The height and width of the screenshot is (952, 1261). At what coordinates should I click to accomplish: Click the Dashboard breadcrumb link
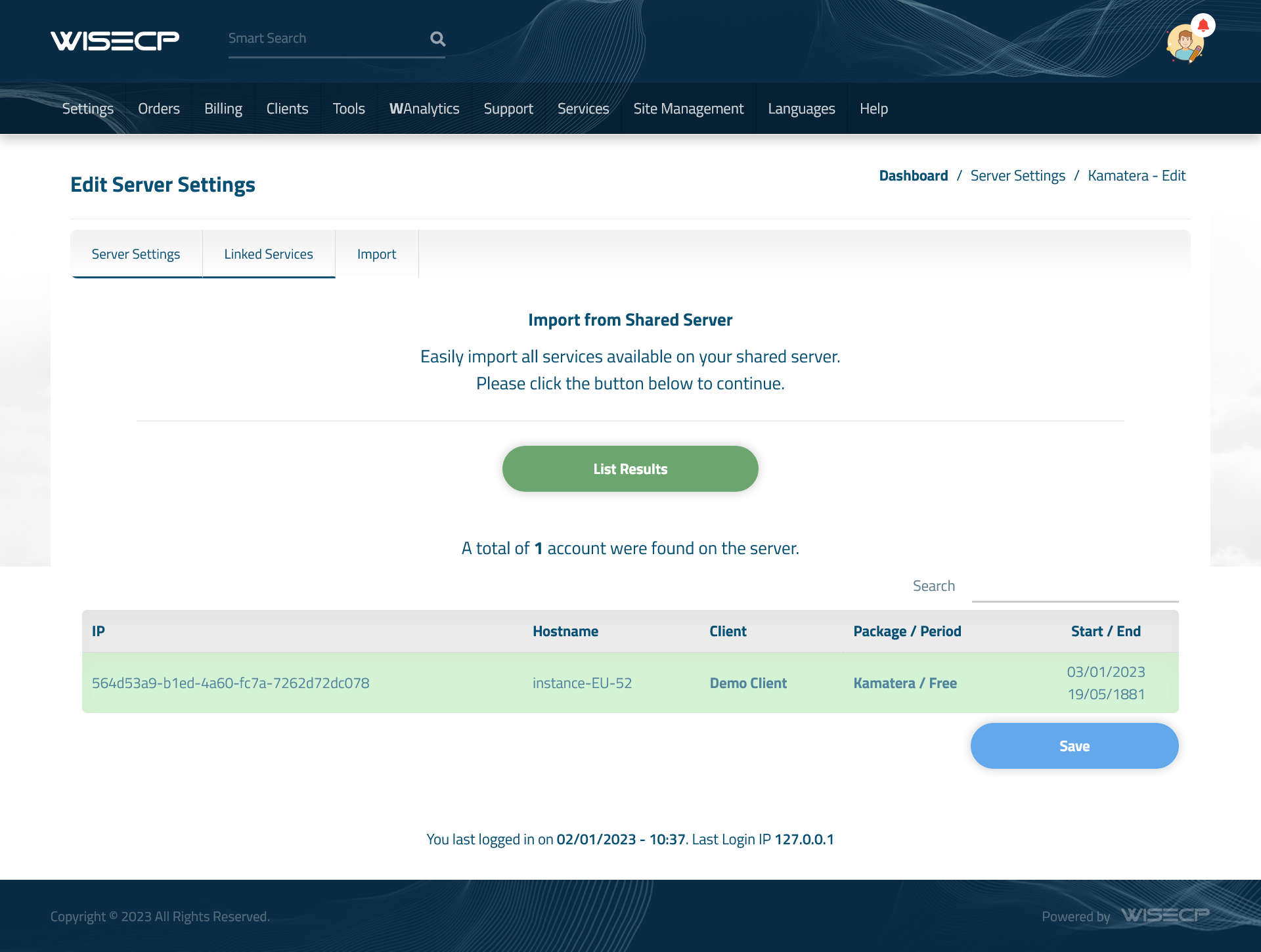(x=912, y=175)
